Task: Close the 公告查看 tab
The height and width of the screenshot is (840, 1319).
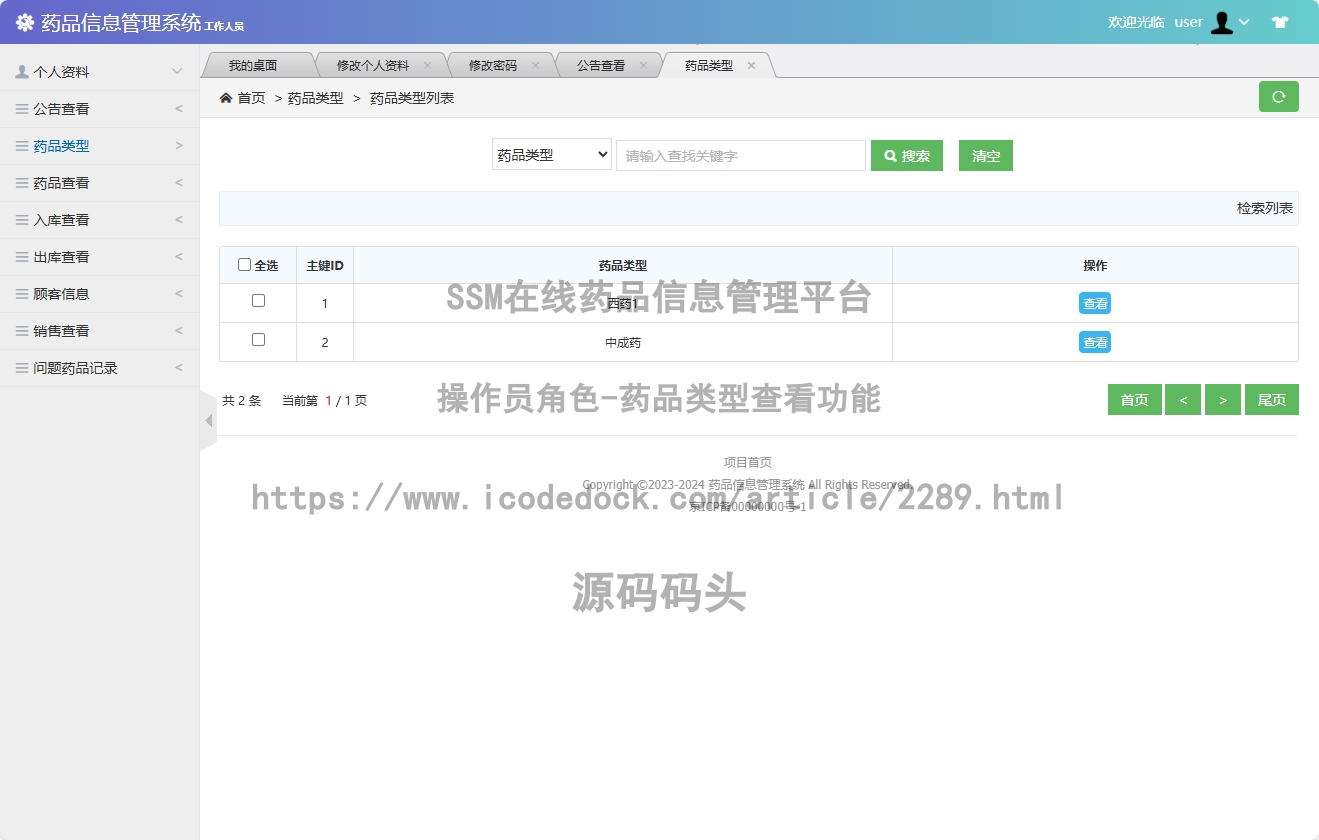Action: 643,65
